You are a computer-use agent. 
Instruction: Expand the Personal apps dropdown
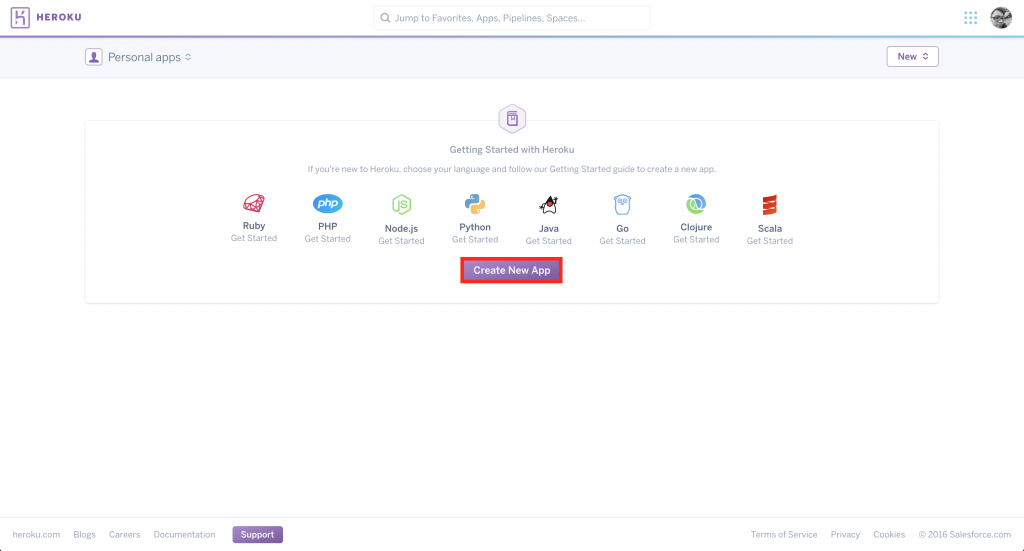(150, 57)
